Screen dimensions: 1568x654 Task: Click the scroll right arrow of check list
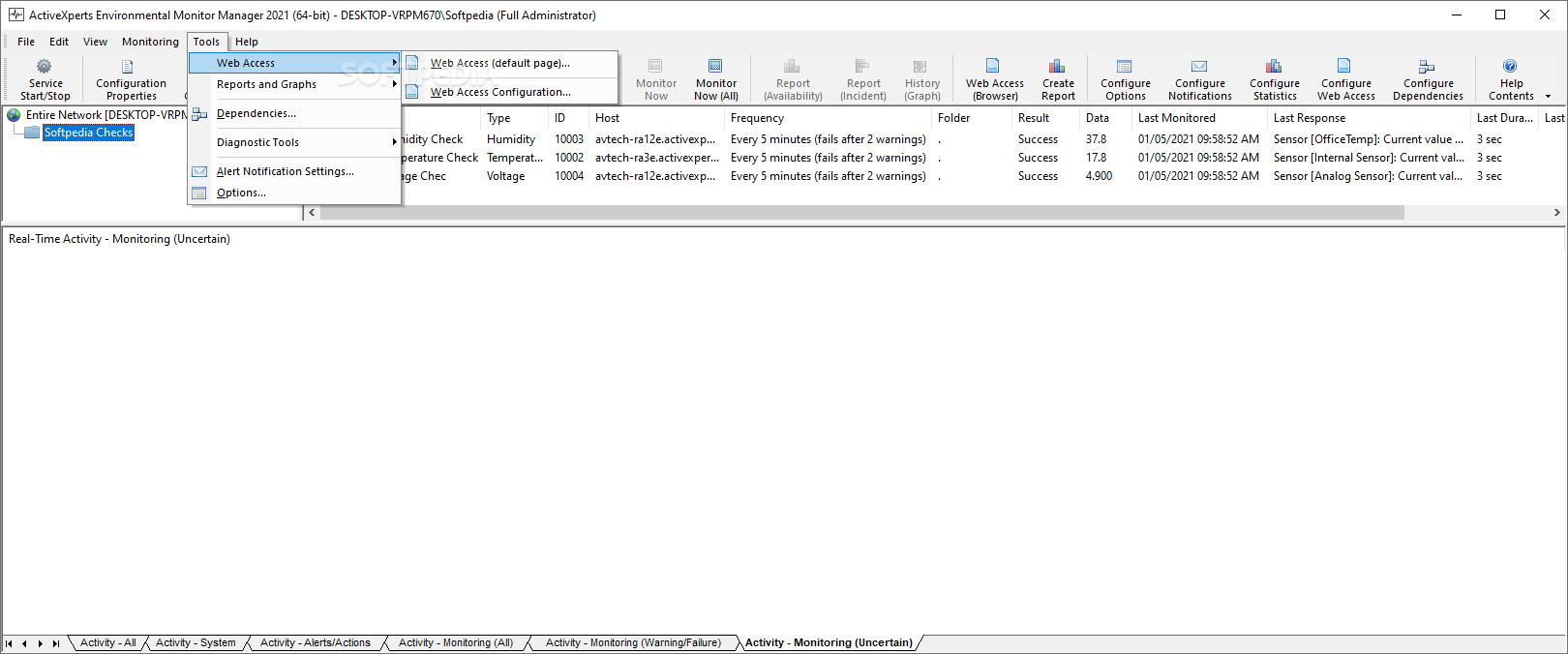(1556, 212)
